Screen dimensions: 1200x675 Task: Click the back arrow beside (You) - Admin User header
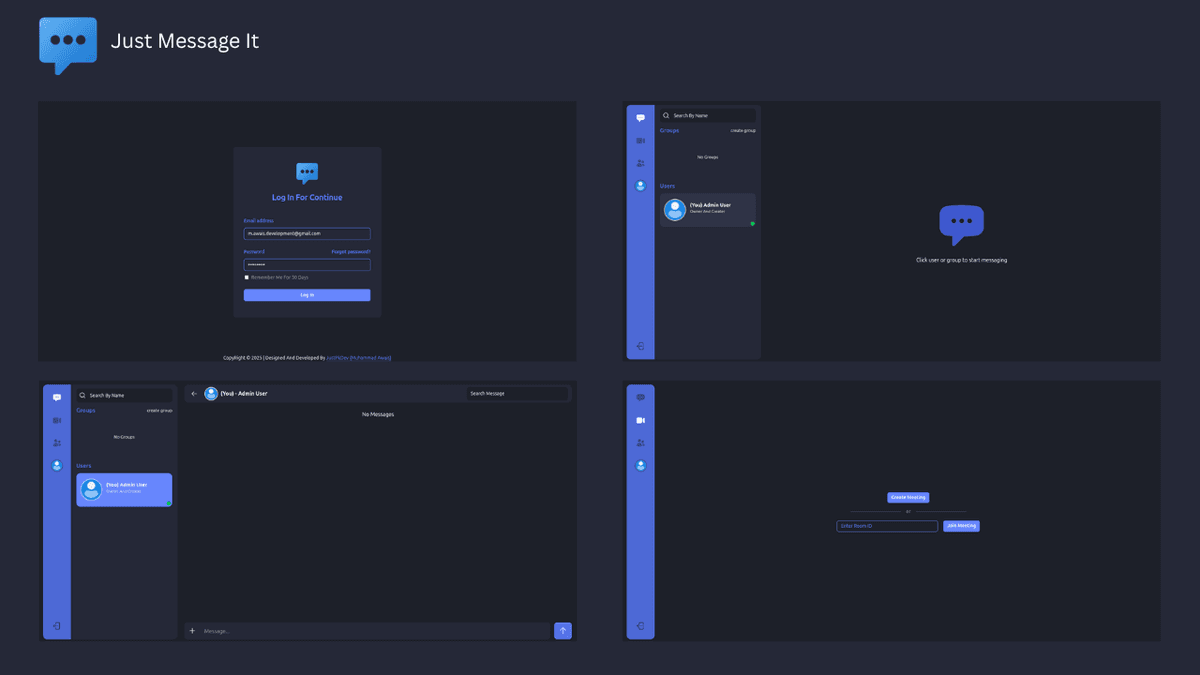point(194,394)
